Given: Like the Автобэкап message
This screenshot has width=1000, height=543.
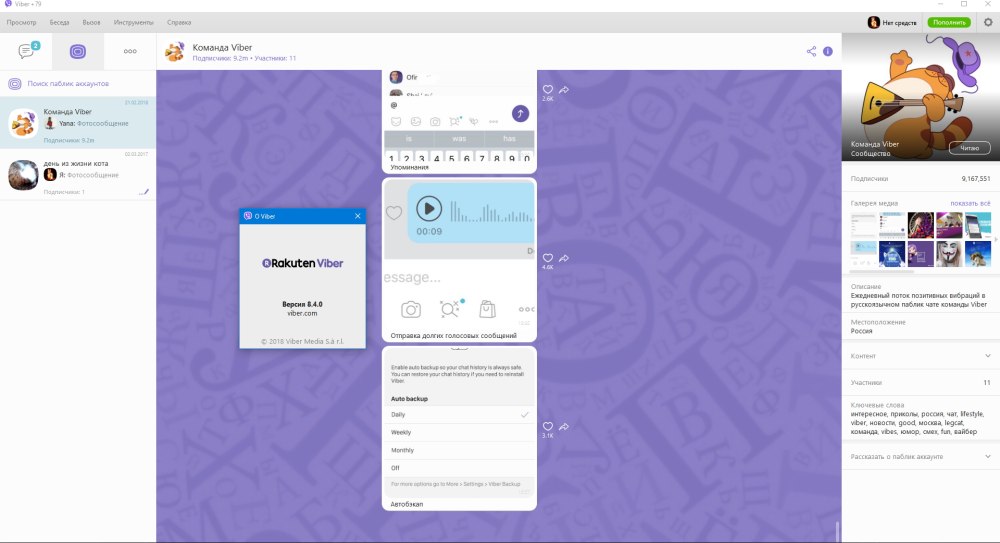Looking at the screenshot, I should [548, 426].
